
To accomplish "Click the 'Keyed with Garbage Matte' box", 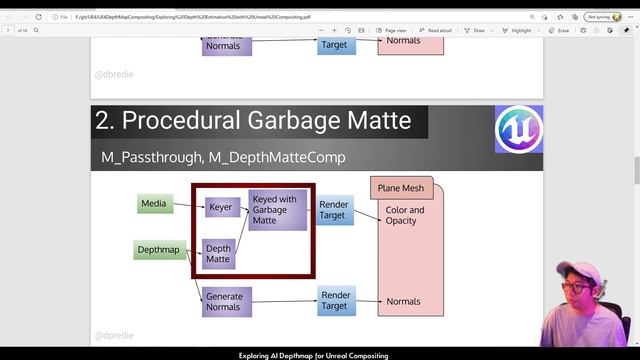I will 278,210.
